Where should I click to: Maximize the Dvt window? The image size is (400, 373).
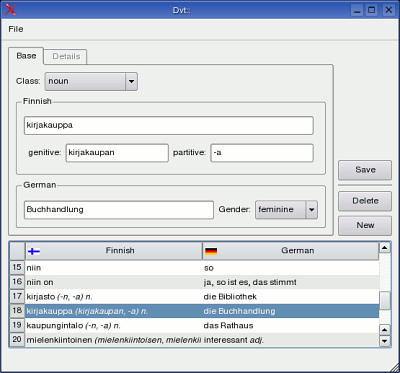[372, 10]
